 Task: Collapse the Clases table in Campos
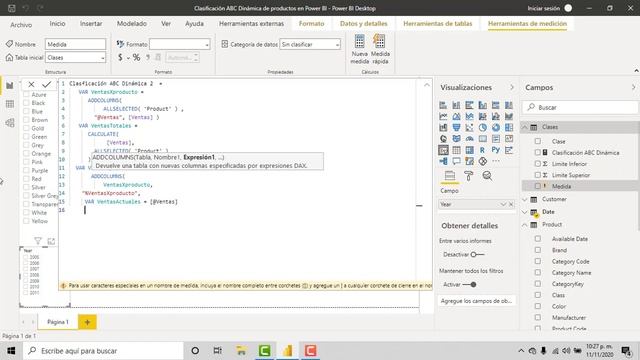click(x=525, y=127)
